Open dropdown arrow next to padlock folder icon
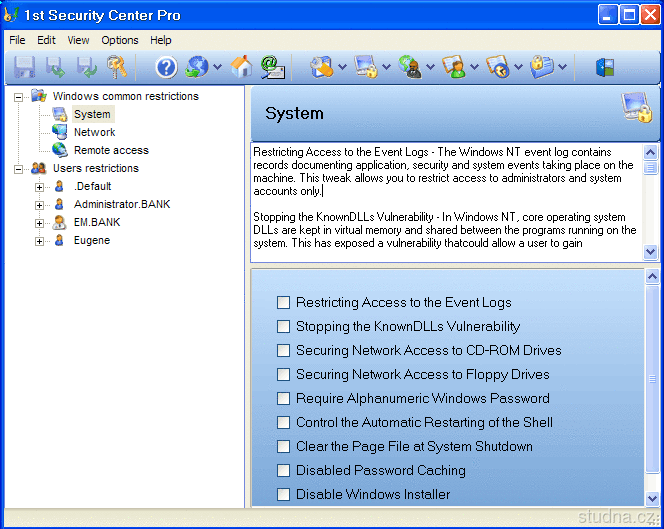The height and width of the screenshot is (529, 664). click(563, 67)
